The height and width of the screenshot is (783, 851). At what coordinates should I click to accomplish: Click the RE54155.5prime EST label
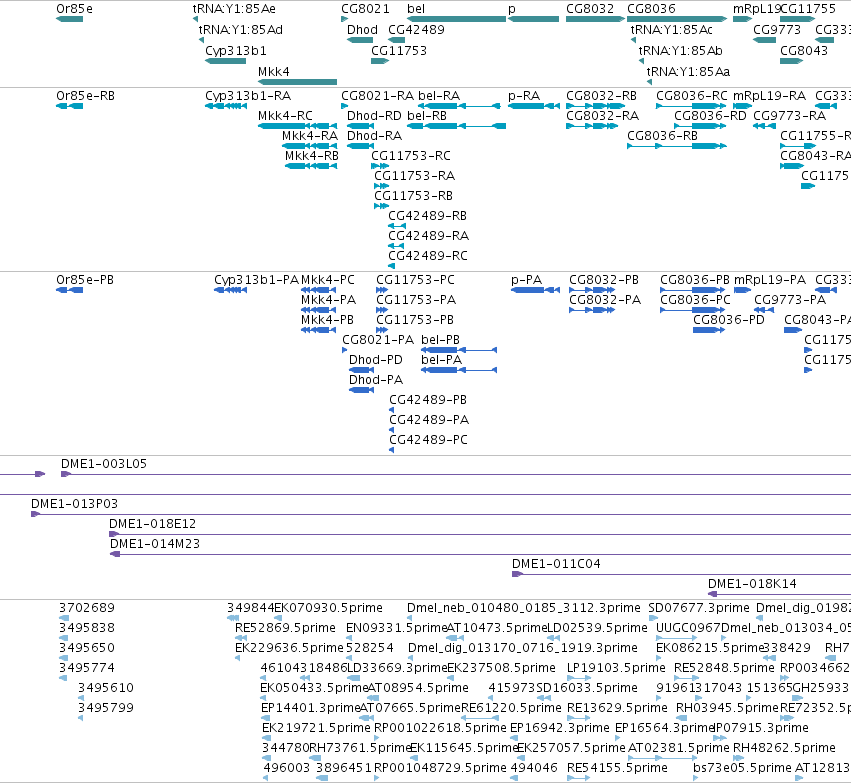[617, 768]
